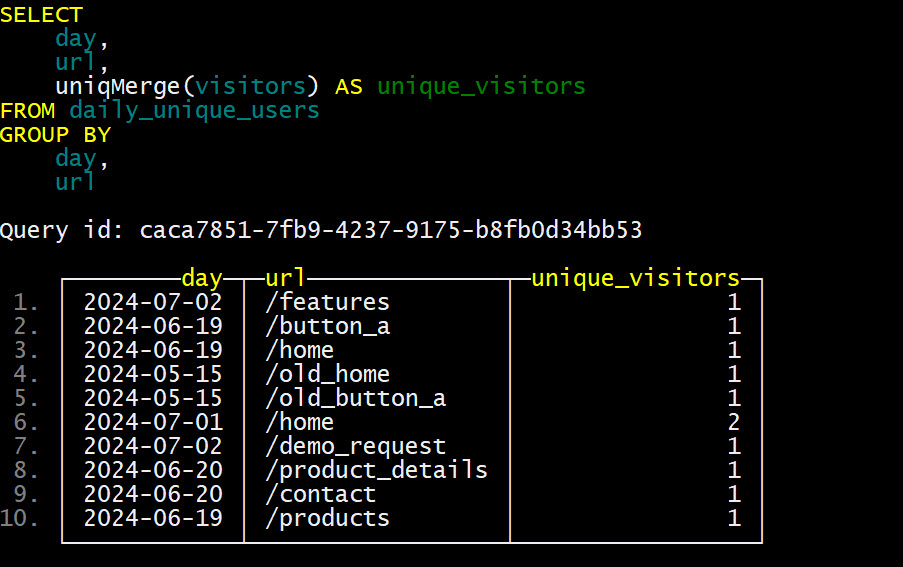
Task: Click the 2024-07-01 date cell
Action: pyautogui.click(x=152, y=422)
